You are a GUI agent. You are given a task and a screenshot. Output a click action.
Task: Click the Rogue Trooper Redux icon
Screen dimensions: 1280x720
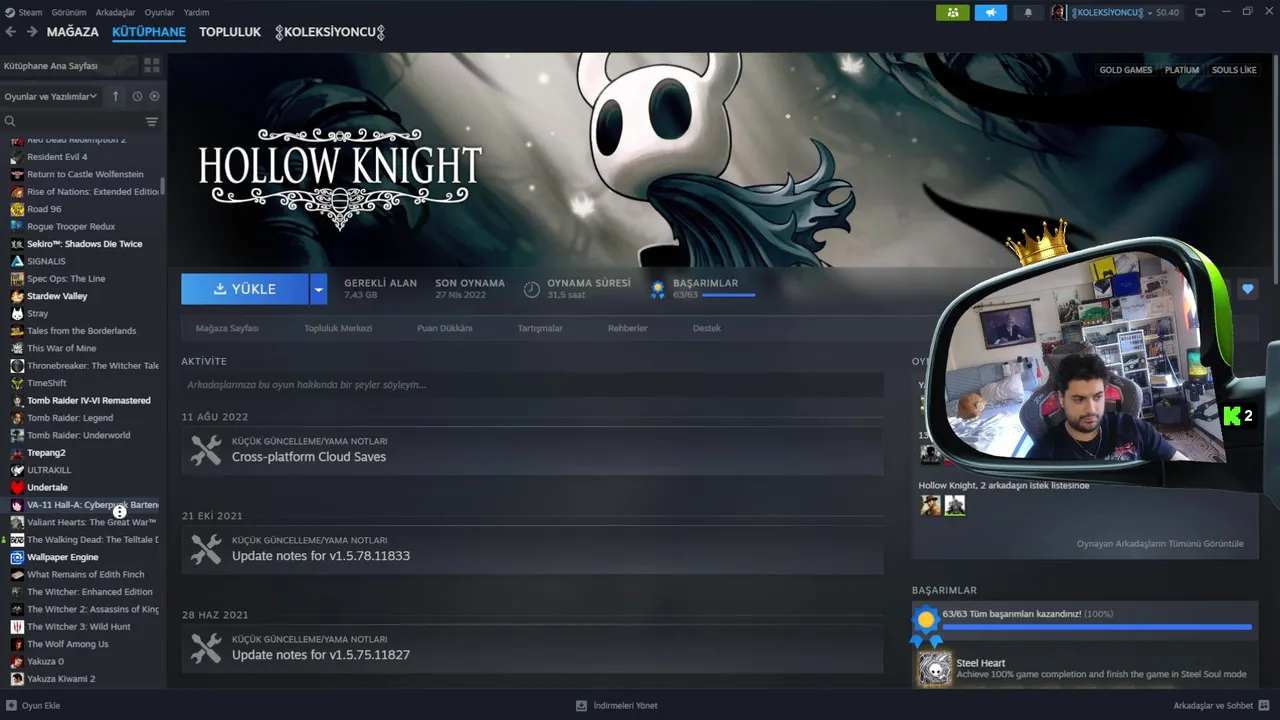tap(17, 226)
